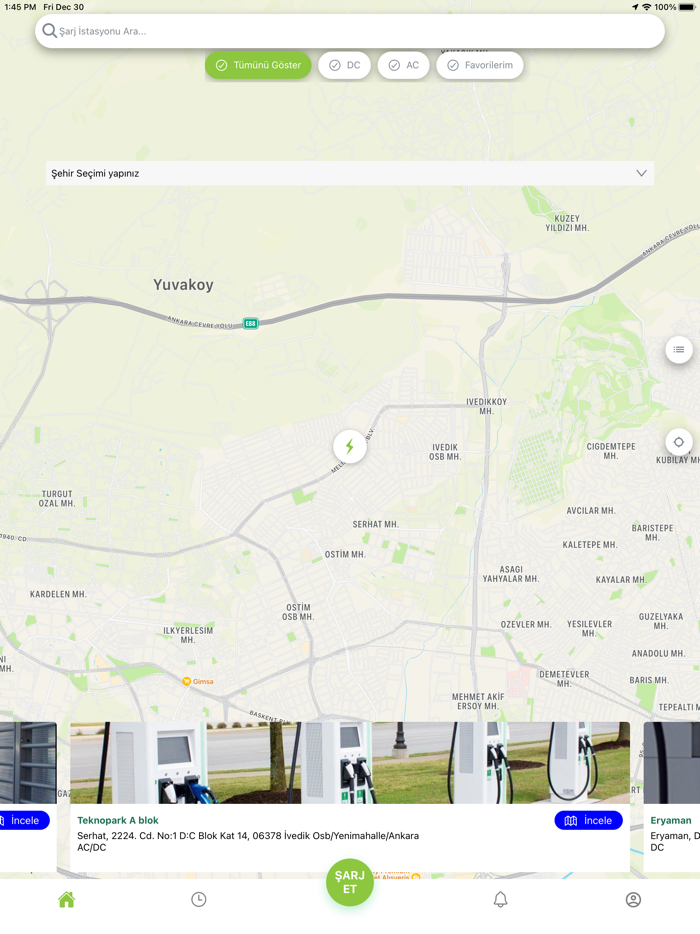Open the notifications bell tab
This screenshot has height=934, width=700.
[500, 899]
